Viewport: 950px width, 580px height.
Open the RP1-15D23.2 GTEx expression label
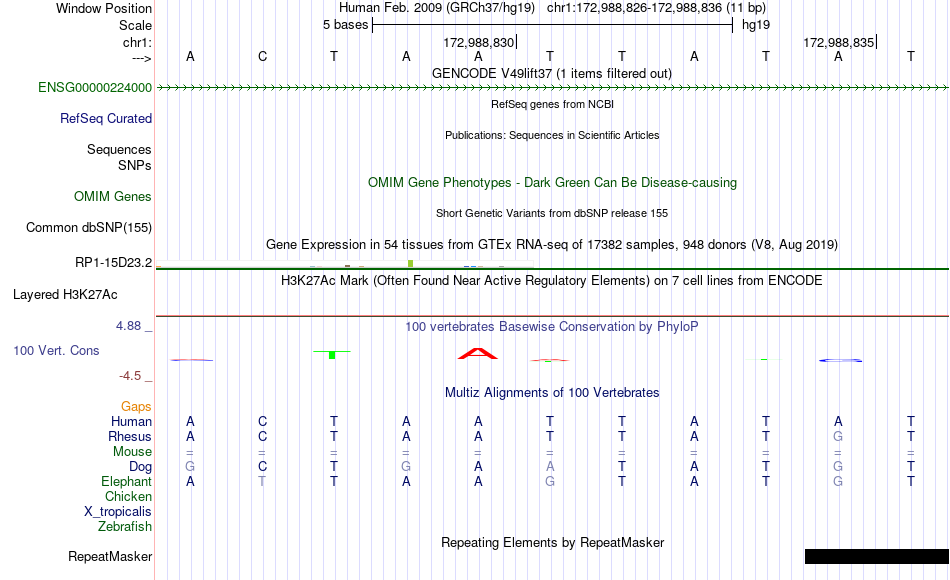click(x=113, y=263)
